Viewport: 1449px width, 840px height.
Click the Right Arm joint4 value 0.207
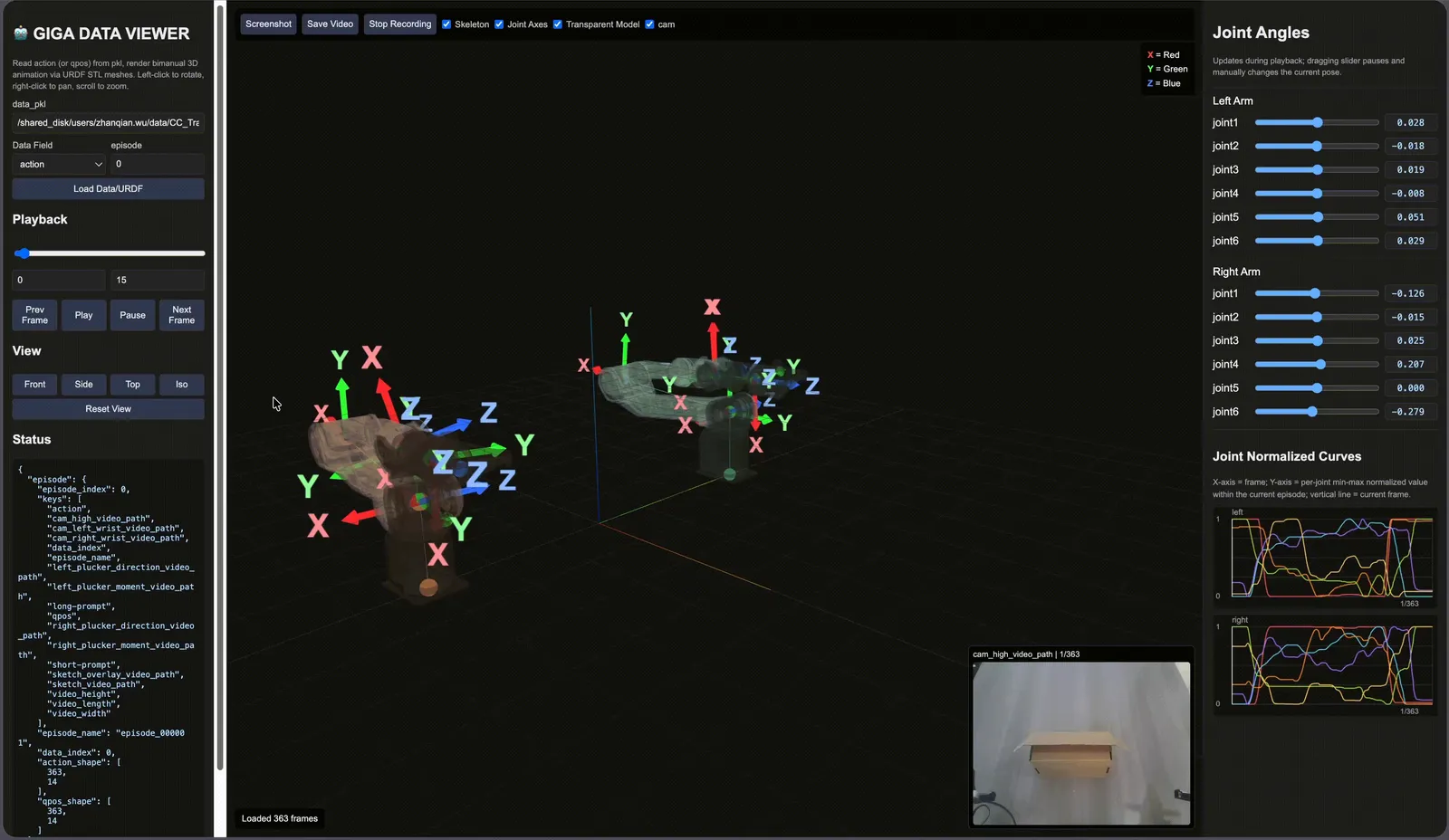tap(1410, 365)
